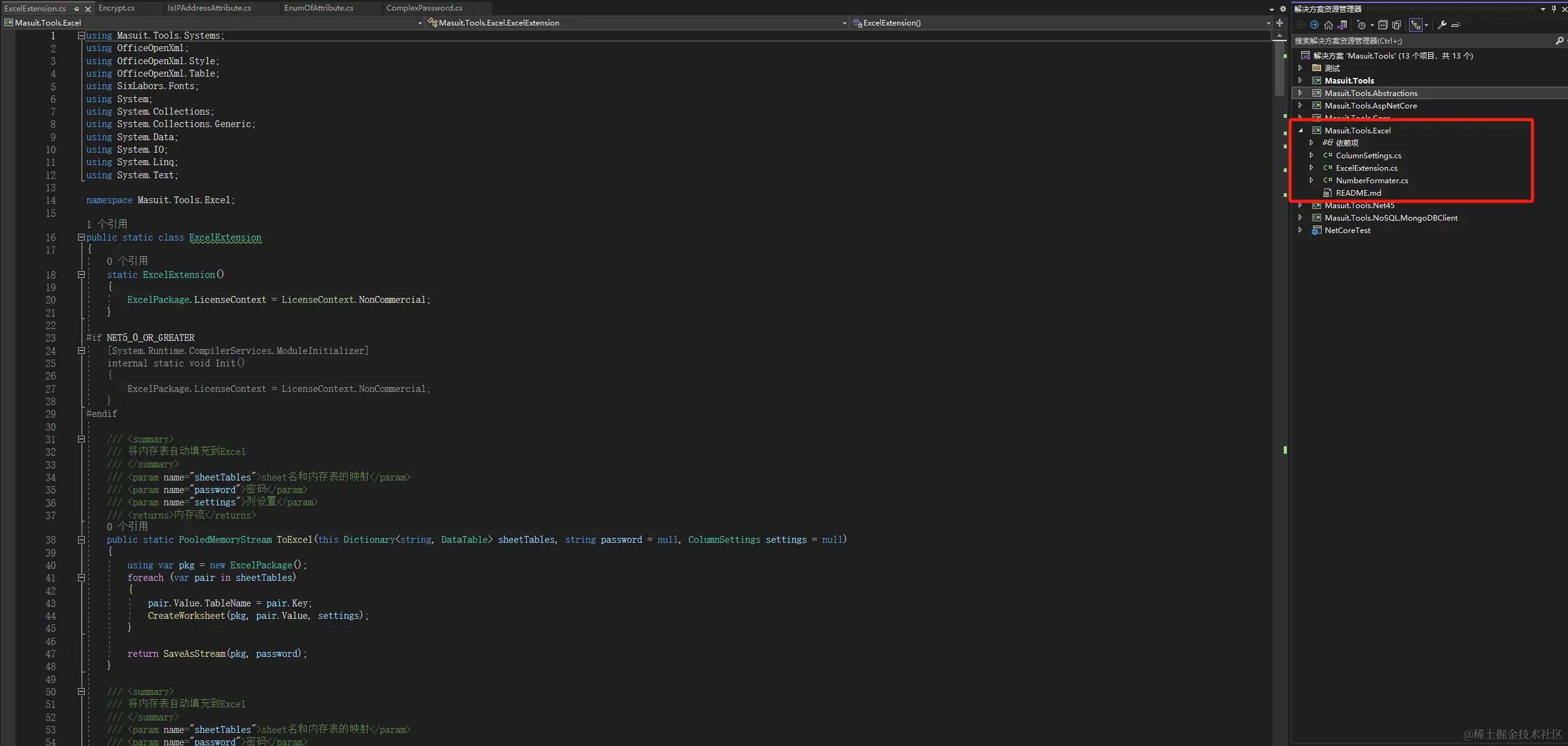The height and width of the screenshot is (746, 1568).
Task: Expand the Masuit.Tools.AspNetCore project
Action: point(1301,105)
